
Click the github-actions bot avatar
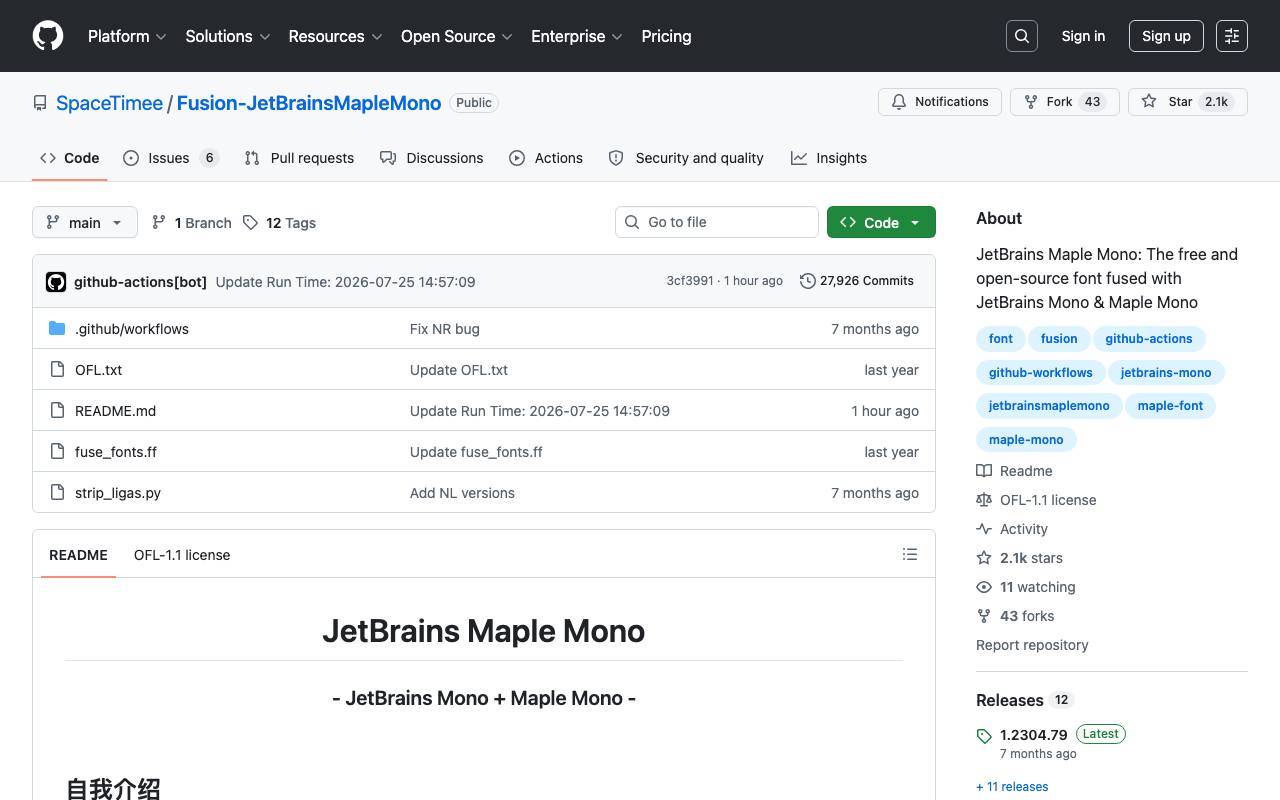pos(56,282)
